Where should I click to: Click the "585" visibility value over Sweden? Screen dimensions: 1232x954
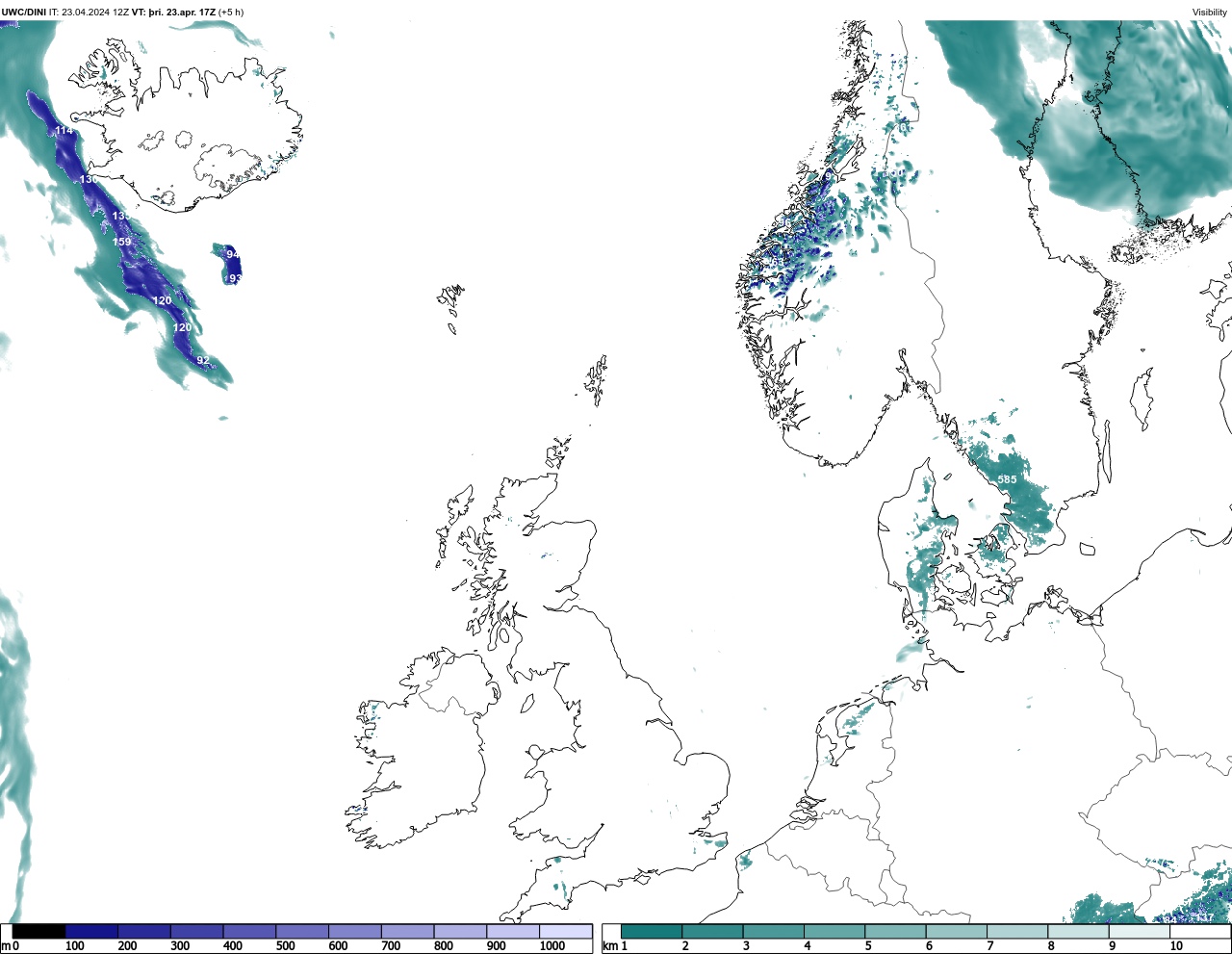coord(1007,479)
